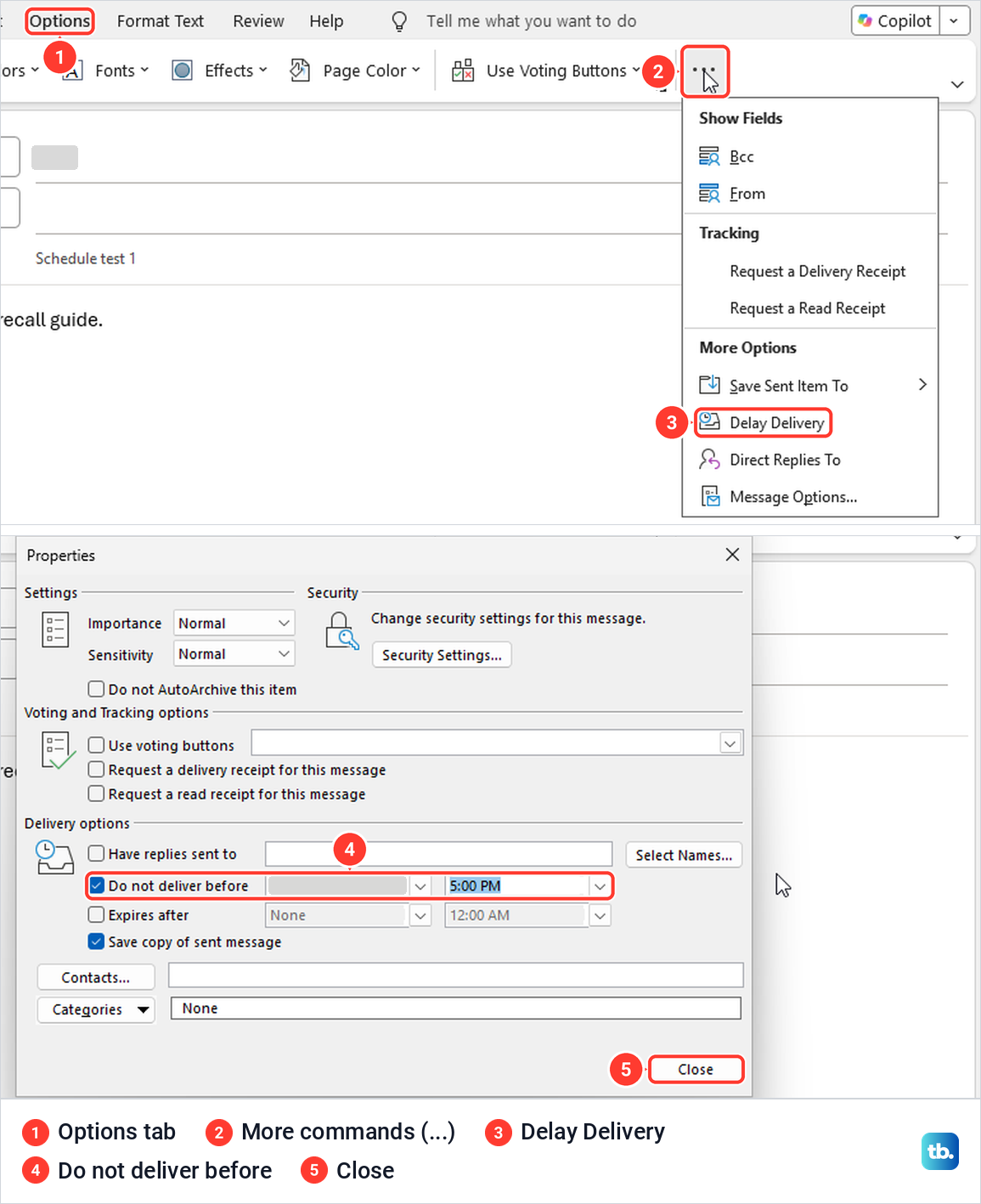
Task: Click the Delay Delivery envelope-clock icon
Action: (709, 422)
